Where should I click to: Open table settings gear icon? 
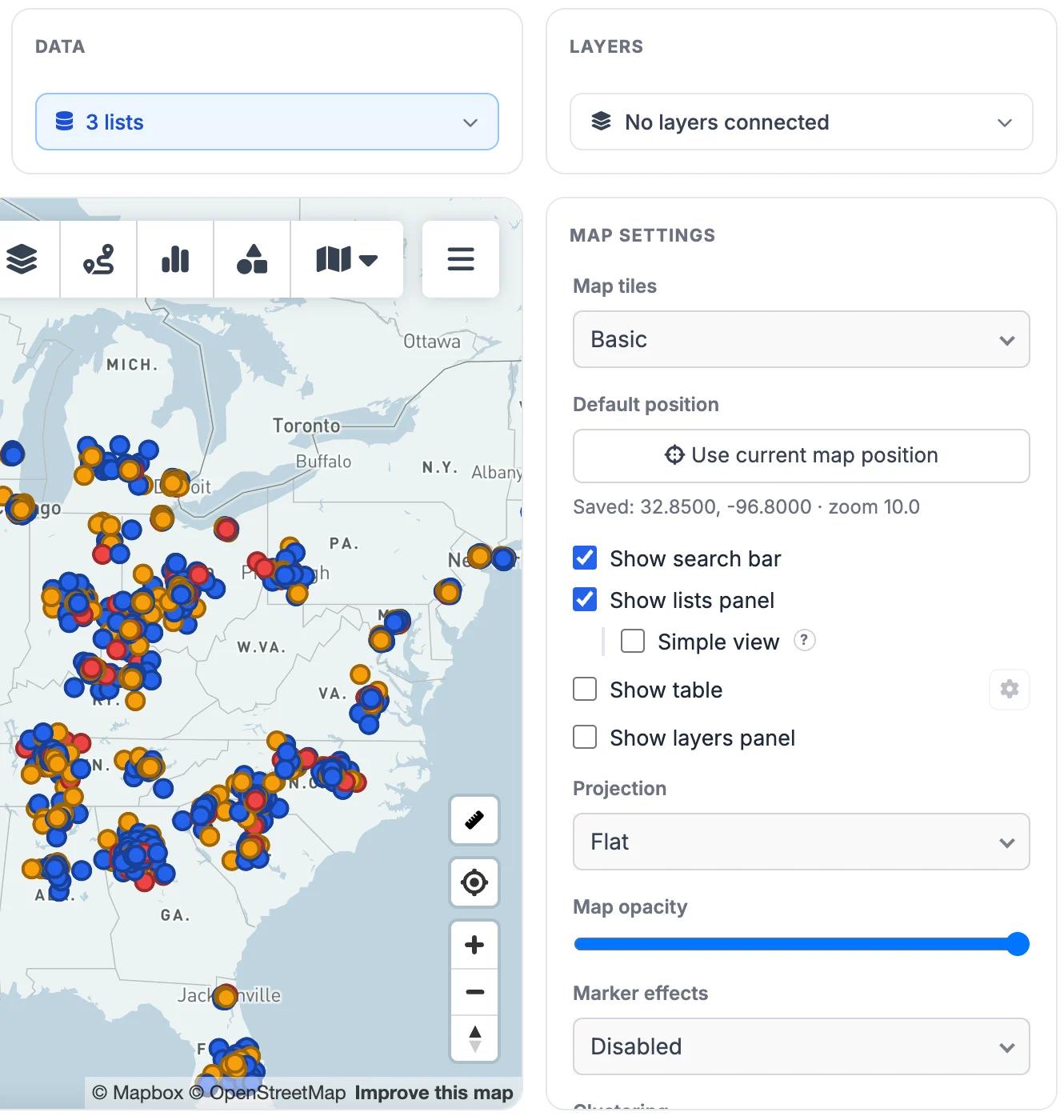pyautogui.click(x=1010, y=689)
